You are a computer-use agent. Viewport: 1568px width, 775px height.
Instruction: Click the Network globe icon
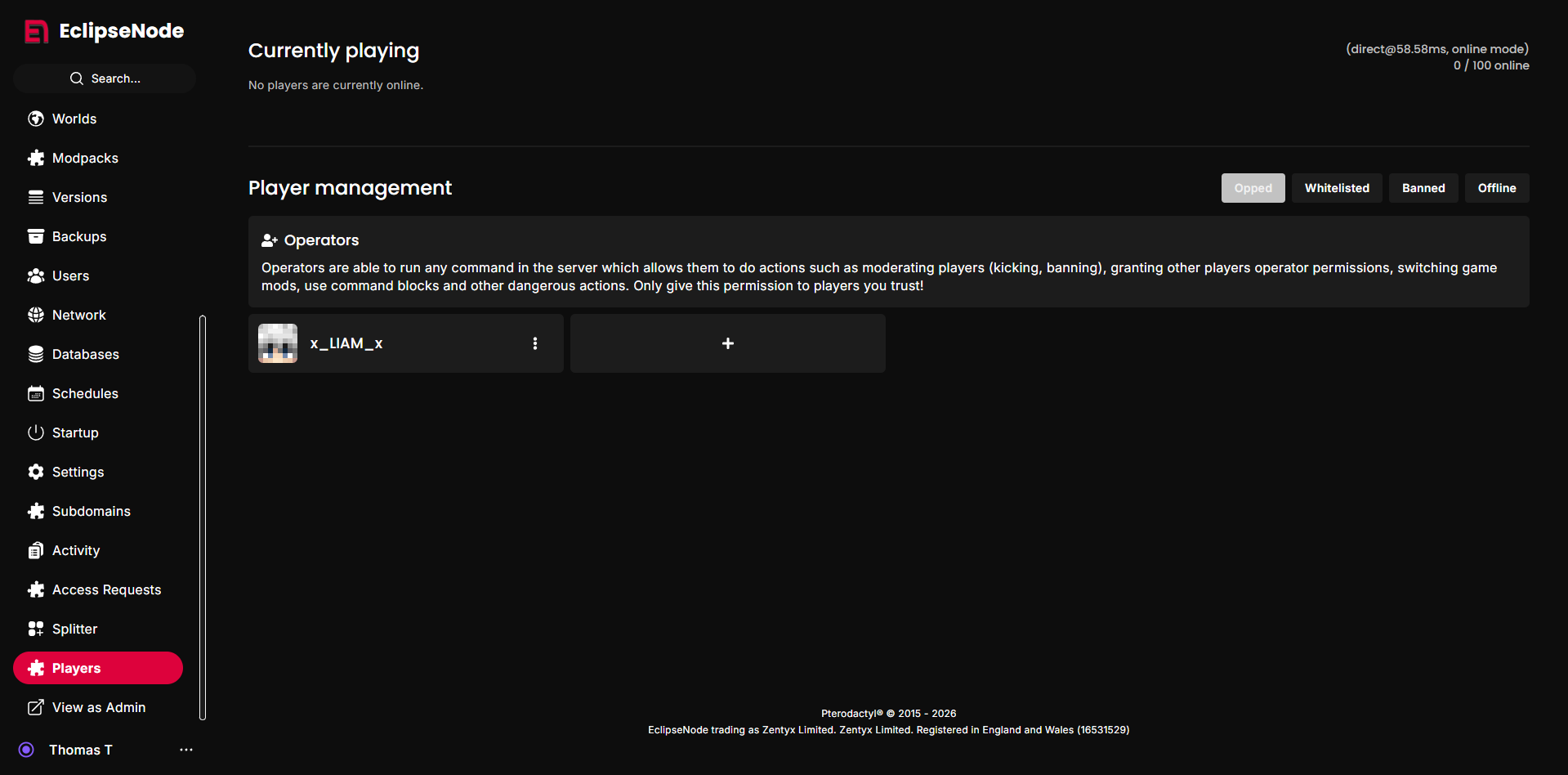coord(36,315)
